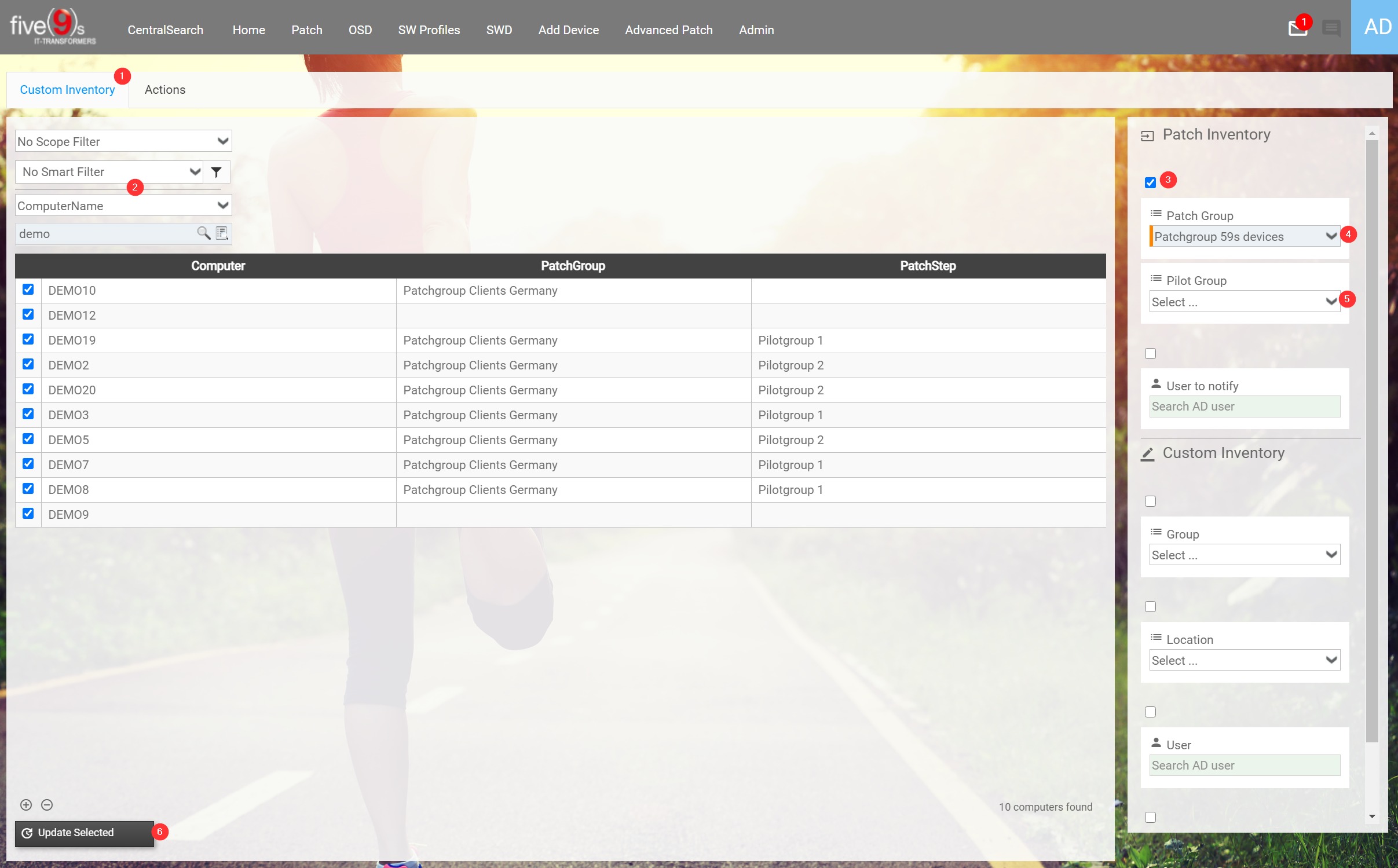Open the Advanced Patch menu

[x=669, y=30]
